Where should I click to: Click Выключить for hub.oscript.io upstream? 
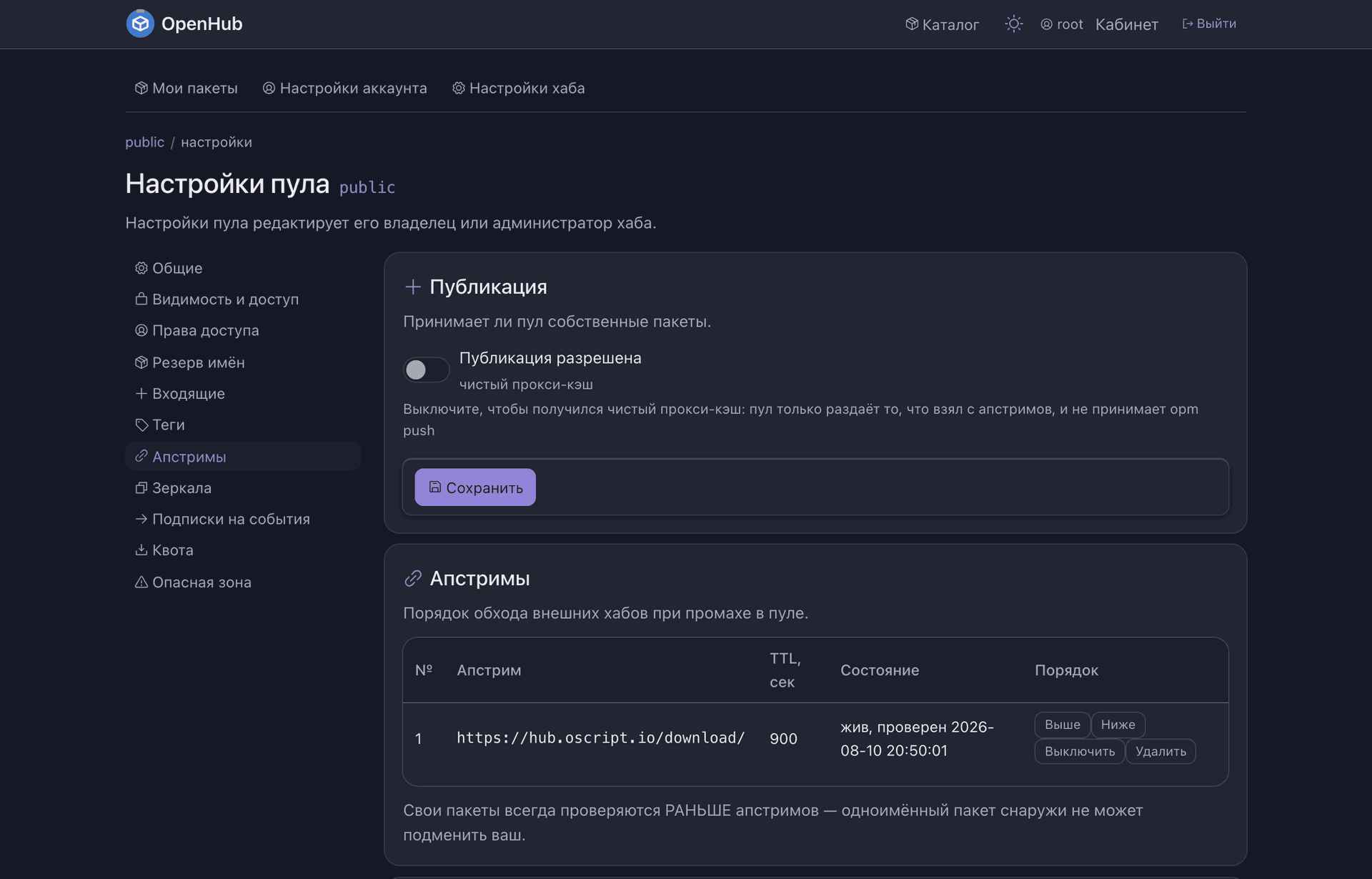(1079, 751)
